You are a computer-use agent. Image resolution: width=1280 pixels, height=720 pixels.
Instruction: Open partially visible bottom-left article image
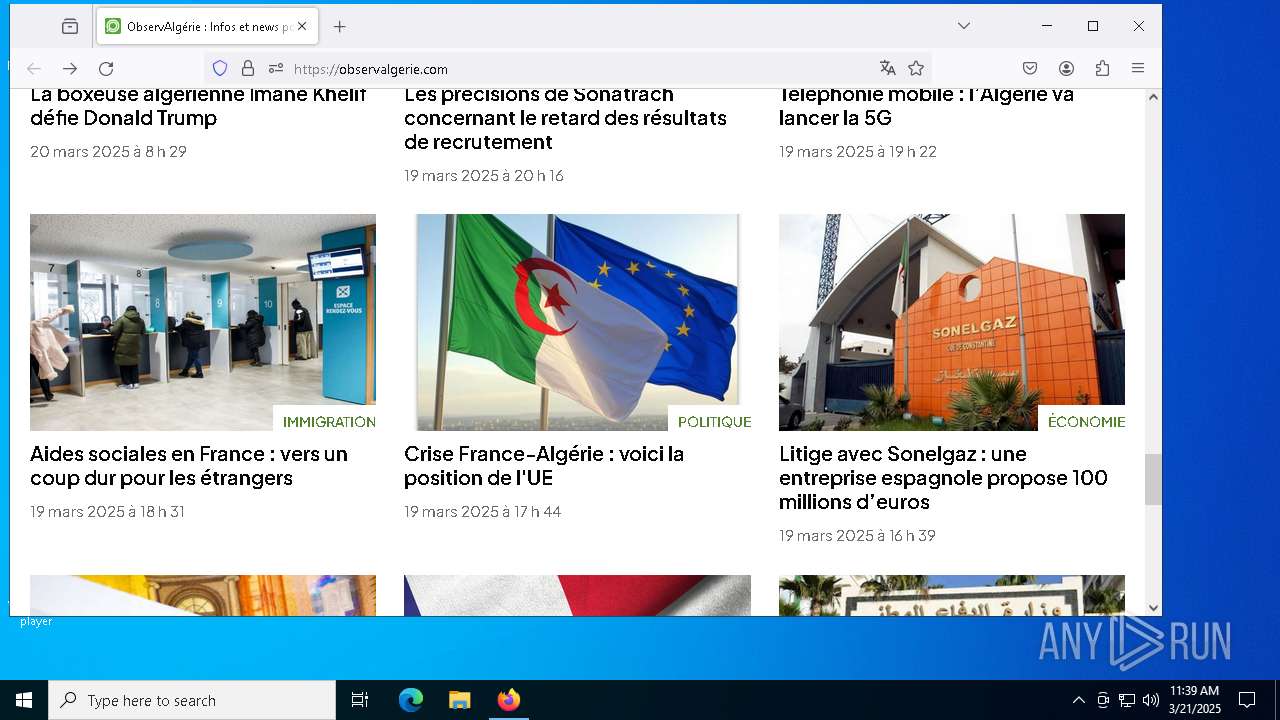[x=203, y=595]
